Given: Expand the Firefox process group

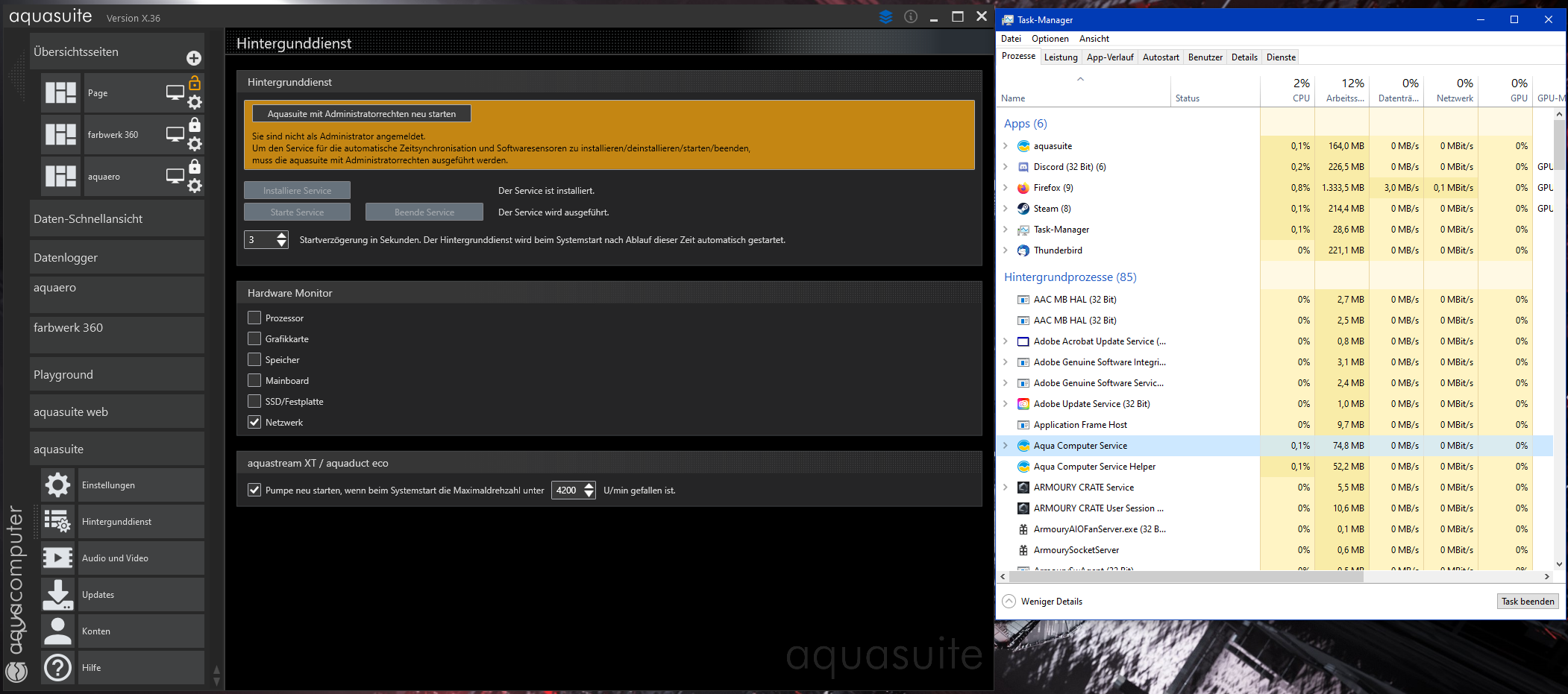Looking at the screenshot, I should point(1006,188).
